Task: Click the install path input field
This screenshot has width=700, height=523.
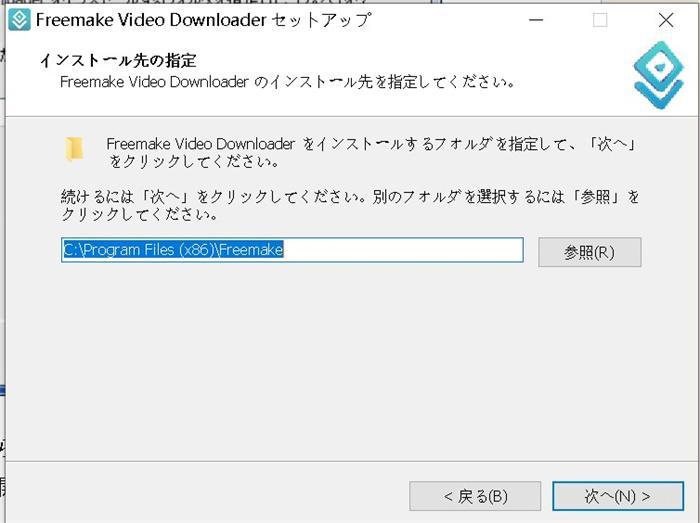Action: (x=292, y=250)
